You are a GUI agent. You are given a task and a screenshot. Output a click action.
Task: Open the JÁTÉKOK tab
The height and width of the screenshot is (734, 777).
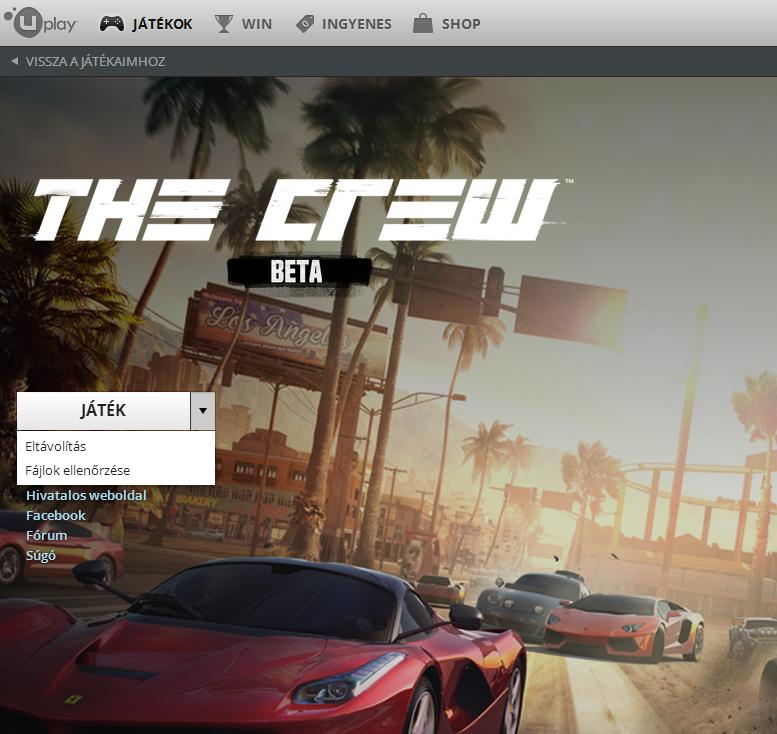coord(162,24)
